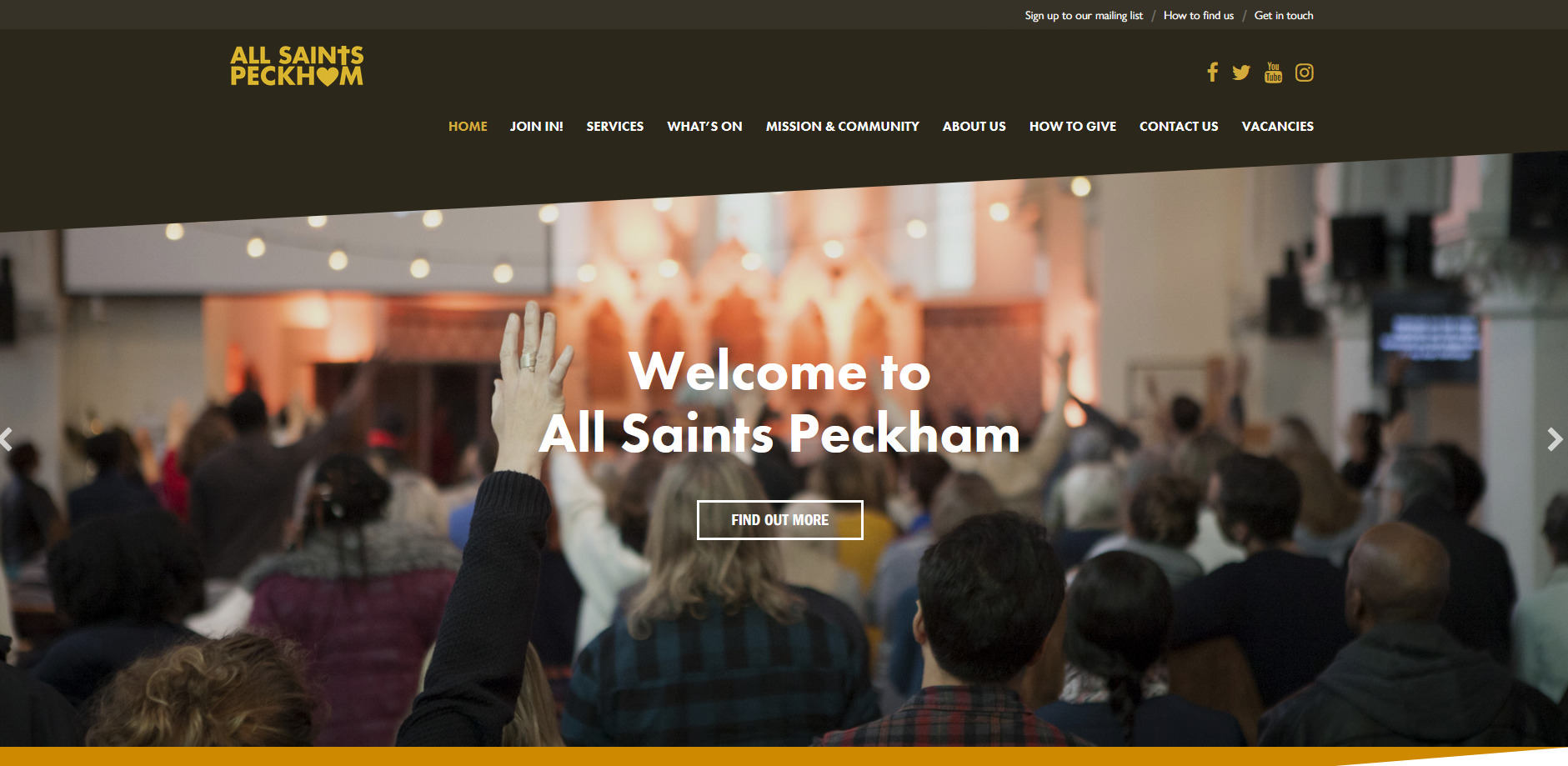
Task: Open the Twitter bird icon
Action: coord(1241,73)
